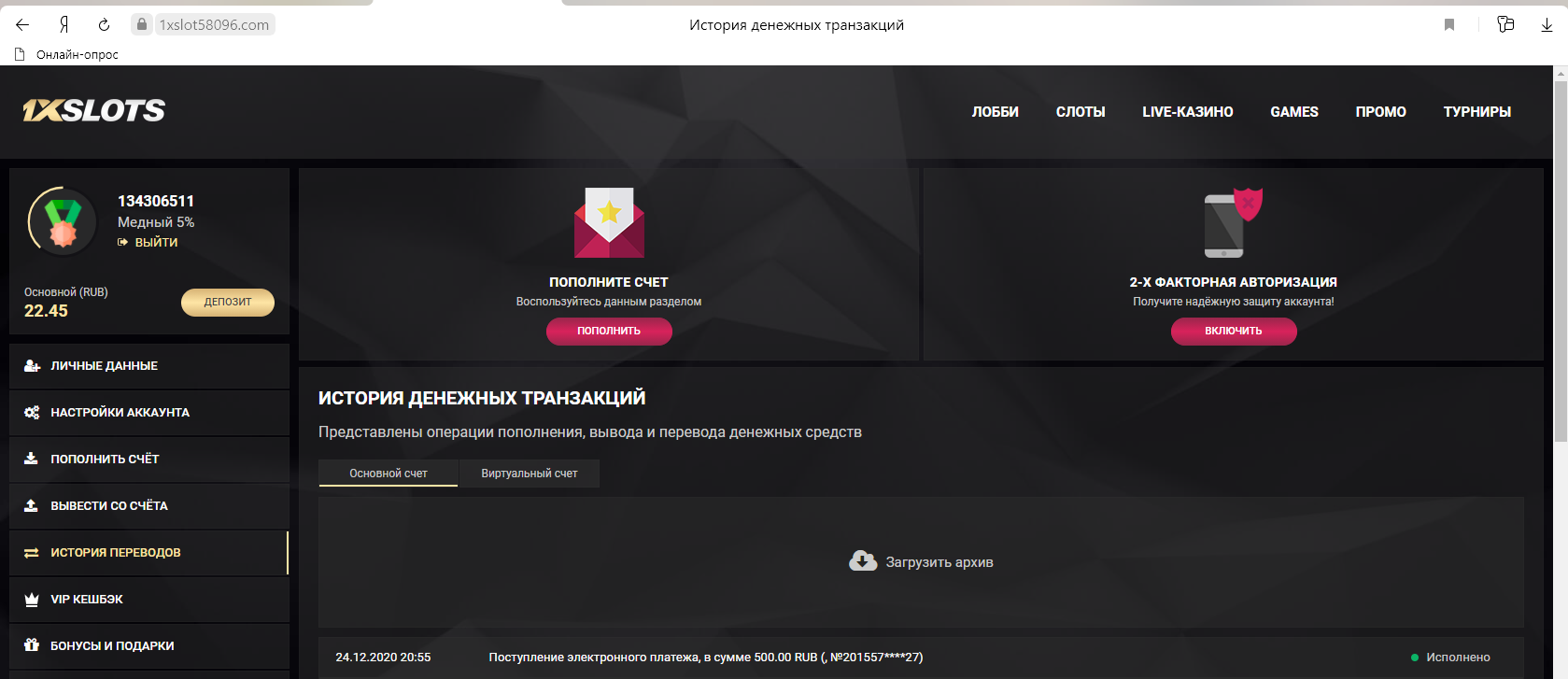The width and height of the screenshot is (1568, 679).
Task: Open ИСТОРИЯ ПЕРЕВОДОВ sidebar item
Action: pyautogui.click(x=149, y=553)
